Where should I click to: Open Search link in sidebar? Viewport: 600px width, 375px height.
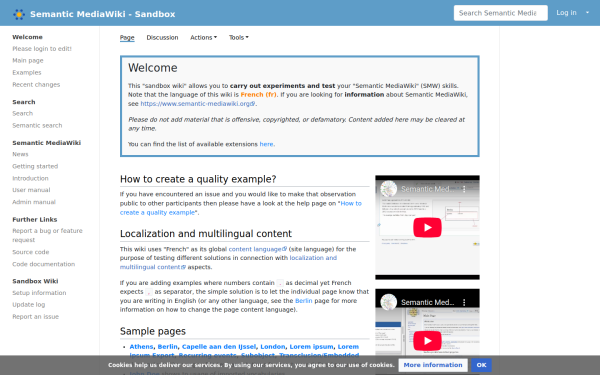click(x=22, y=113)
